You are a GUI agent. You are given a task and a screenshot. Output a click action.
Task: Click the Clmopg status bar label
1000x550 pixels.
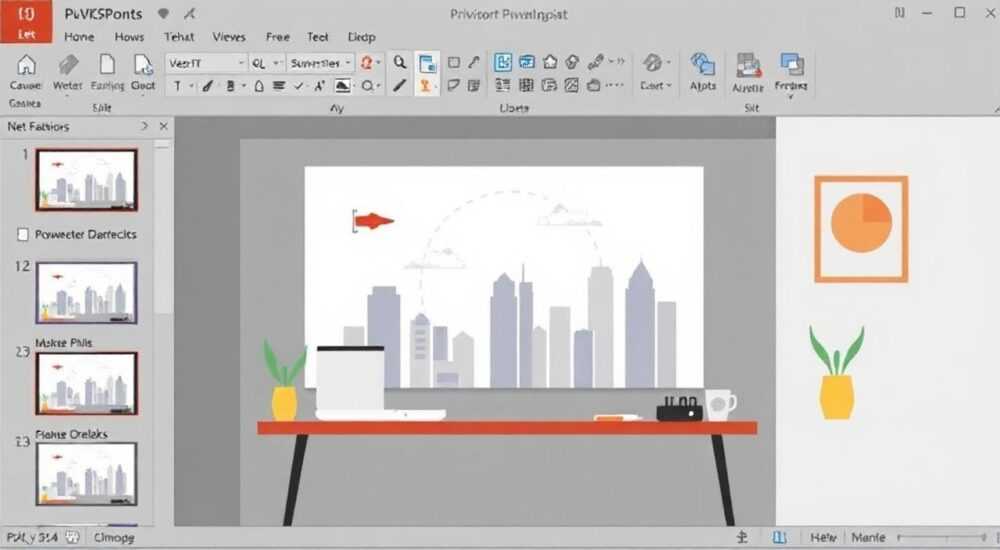(114, 537)
